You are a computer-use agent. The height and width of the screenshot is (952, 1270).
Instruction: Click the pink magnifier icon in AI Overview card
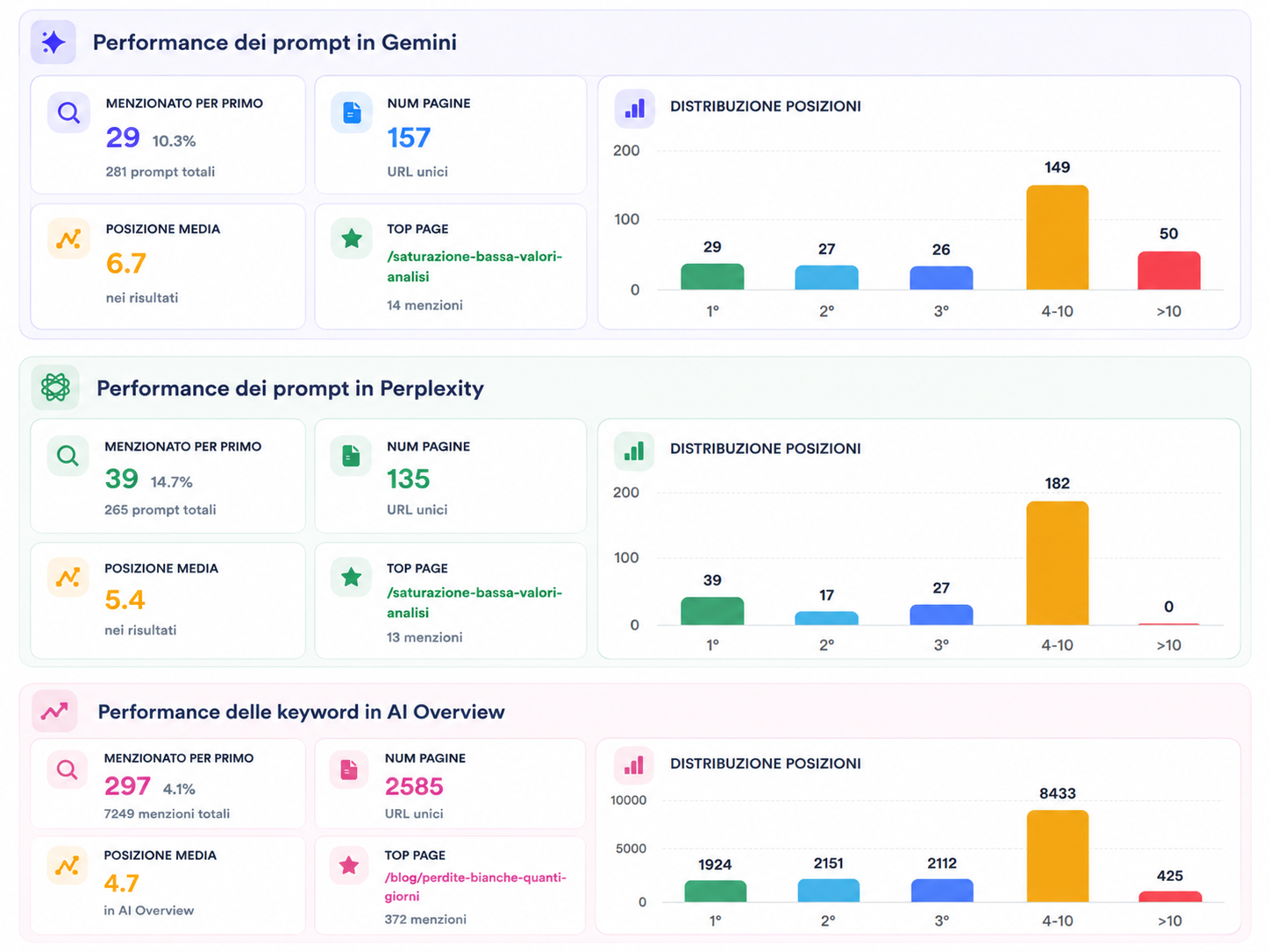tap(67, 769)
